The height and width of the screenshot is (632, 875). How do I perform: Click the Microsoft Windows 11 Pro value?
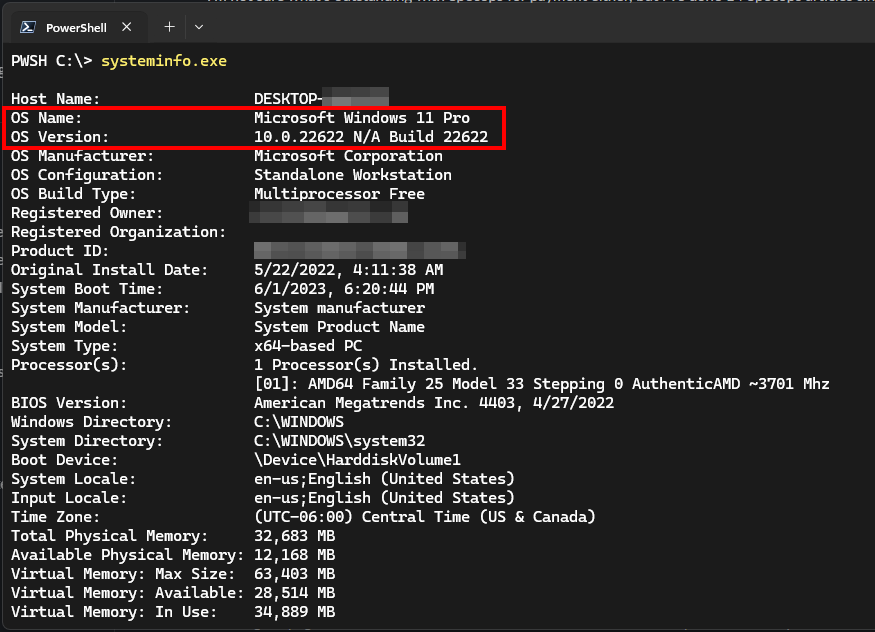tap(362, 118)
